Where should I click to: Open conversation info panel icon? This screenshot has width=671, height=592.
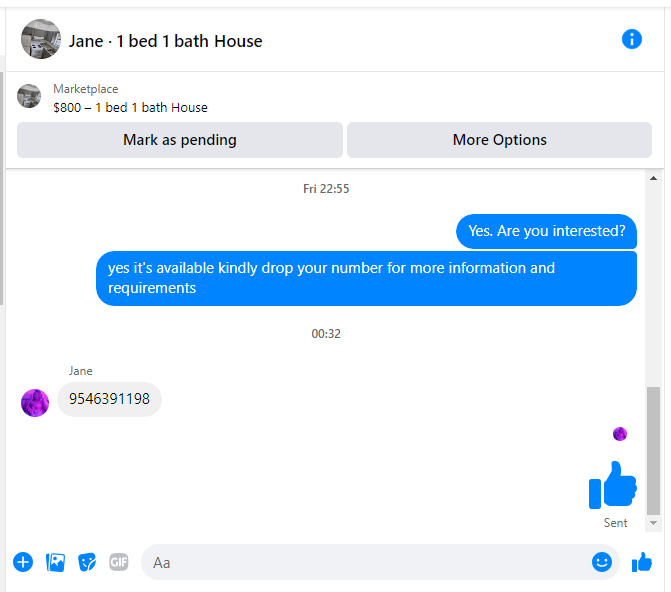coord(631,39)
